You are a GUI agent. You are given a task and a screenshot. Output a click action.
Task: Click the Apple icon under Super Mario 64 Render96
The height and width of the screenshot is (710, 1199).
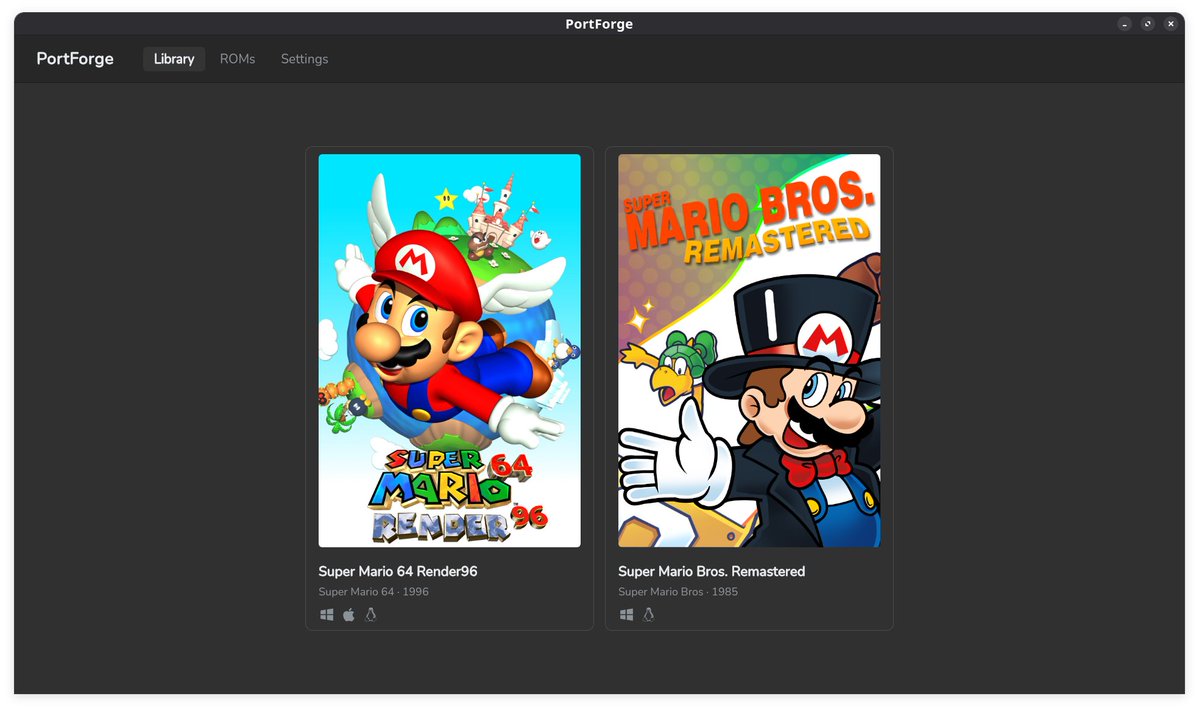coord(349,614)
